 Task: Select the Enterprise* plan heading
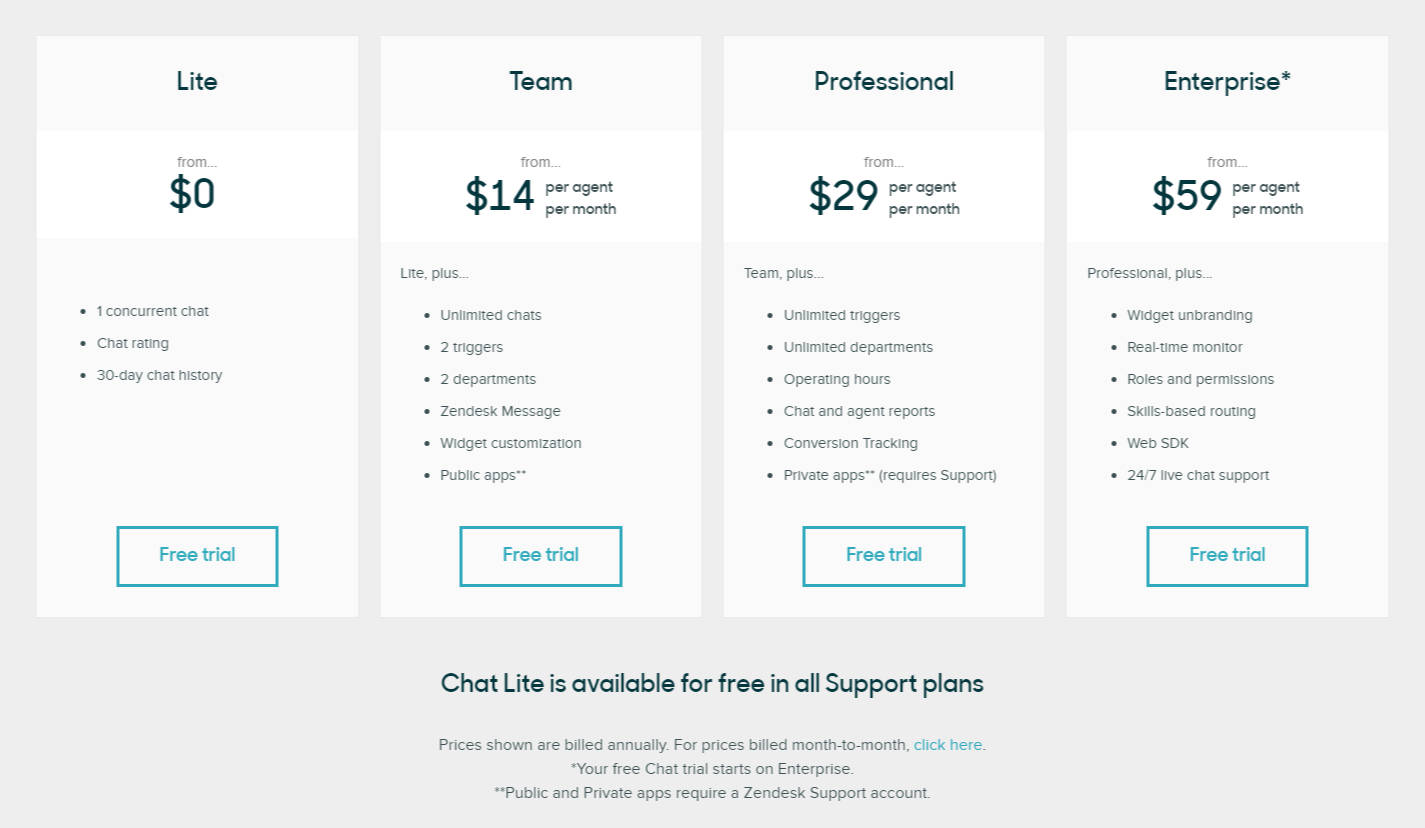[x=1227, y=81]
